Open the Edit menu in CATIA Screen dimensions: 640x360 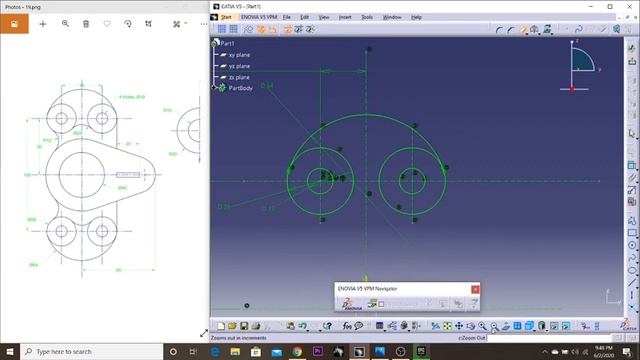304,17
